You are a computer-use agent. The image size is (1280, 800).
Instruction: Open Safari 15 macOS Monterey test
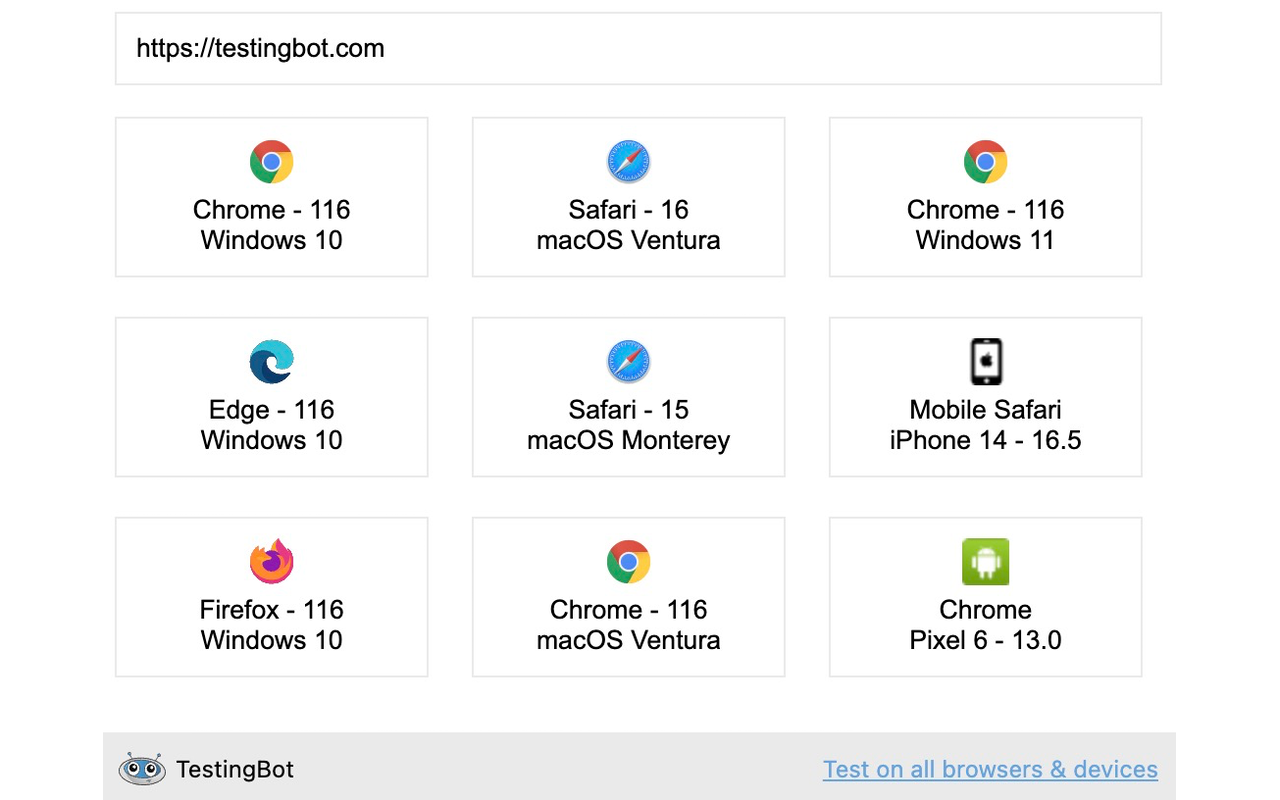tap(628, 397)
